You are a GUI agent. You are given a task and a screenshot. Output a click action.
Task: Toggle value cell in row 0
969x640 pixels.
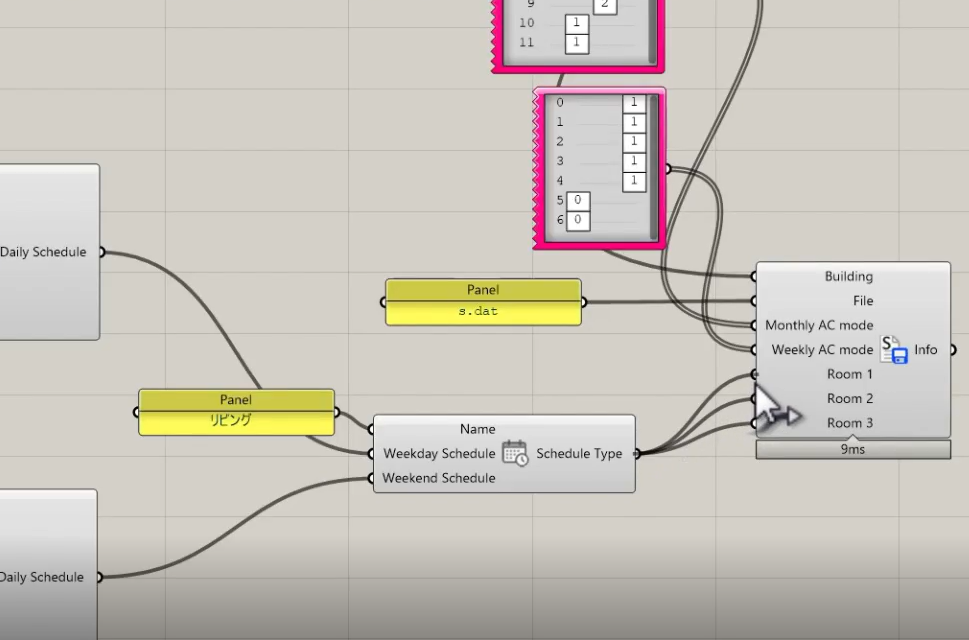pos(634,103)
